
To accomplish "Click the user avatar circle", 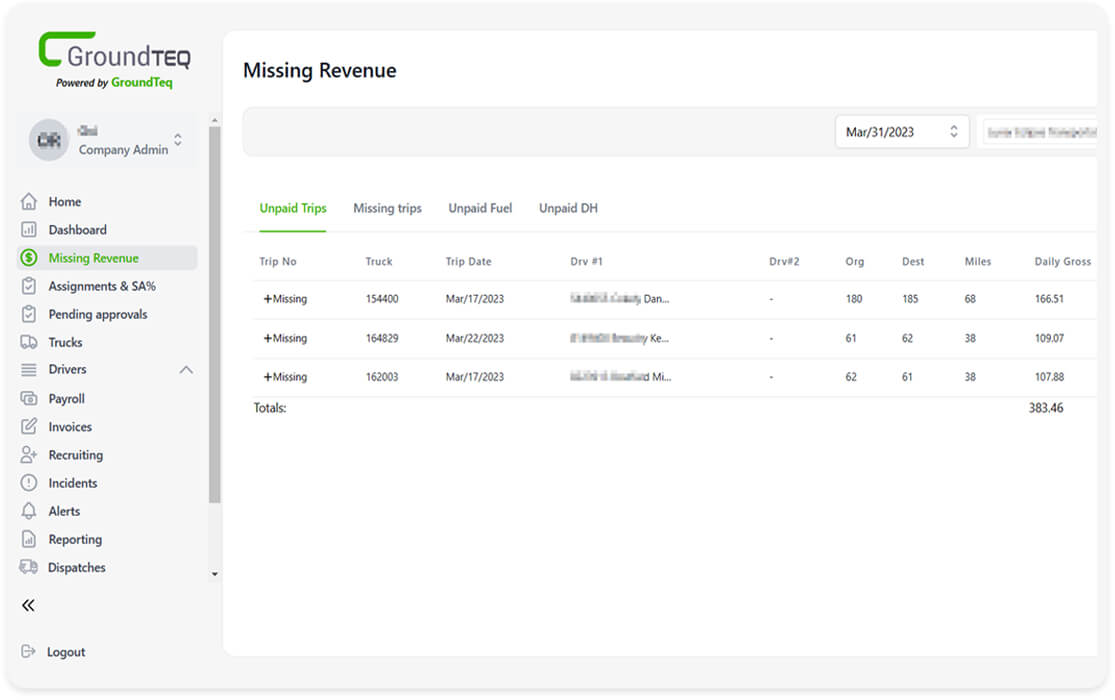I will coord(48,140).
